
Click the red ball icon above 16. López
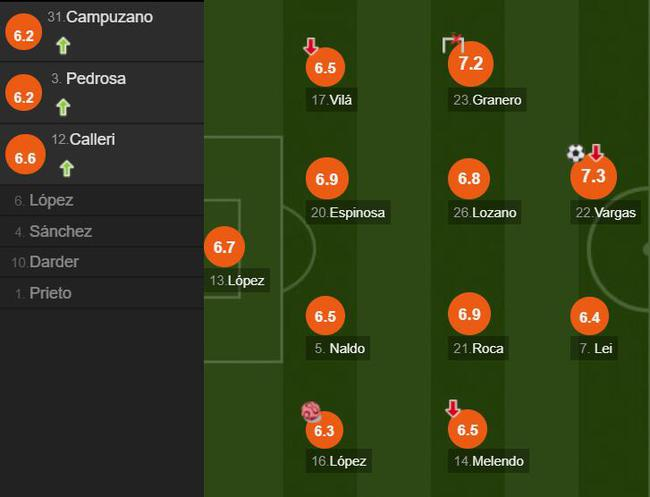(x=310, y=410)
